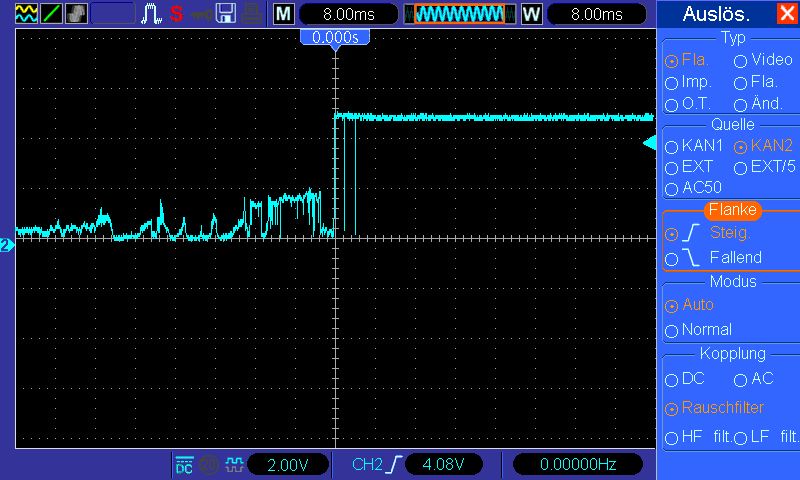Click the 2.00V volts-per-division value

(288, 465)
